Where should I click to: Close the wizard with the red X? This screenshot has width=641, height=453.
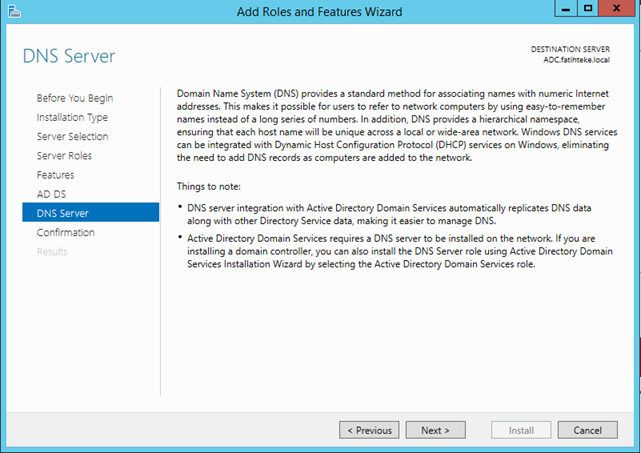coord(617,9)
